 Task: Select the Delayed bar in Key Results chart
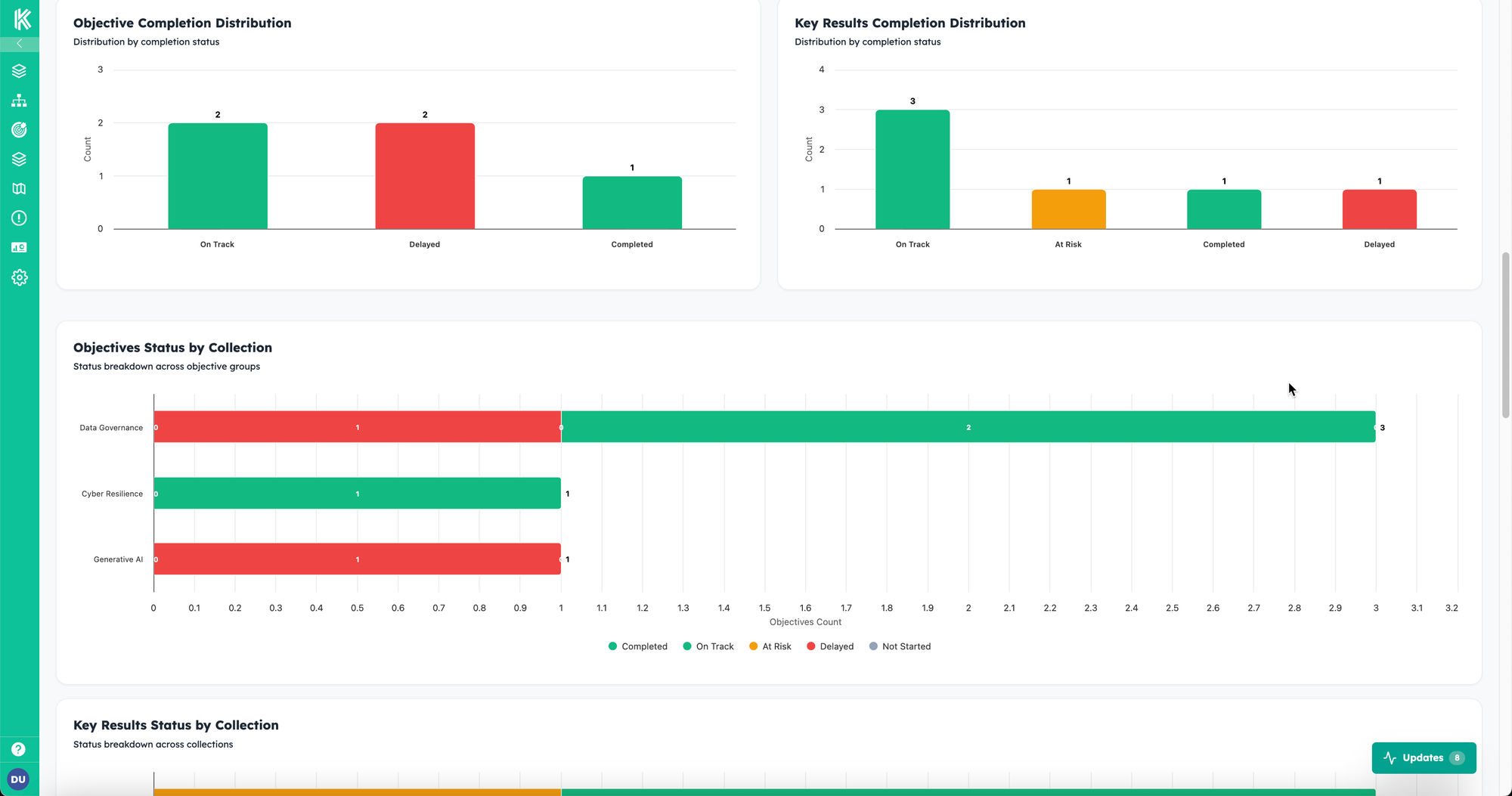[x=1379, y=209]
